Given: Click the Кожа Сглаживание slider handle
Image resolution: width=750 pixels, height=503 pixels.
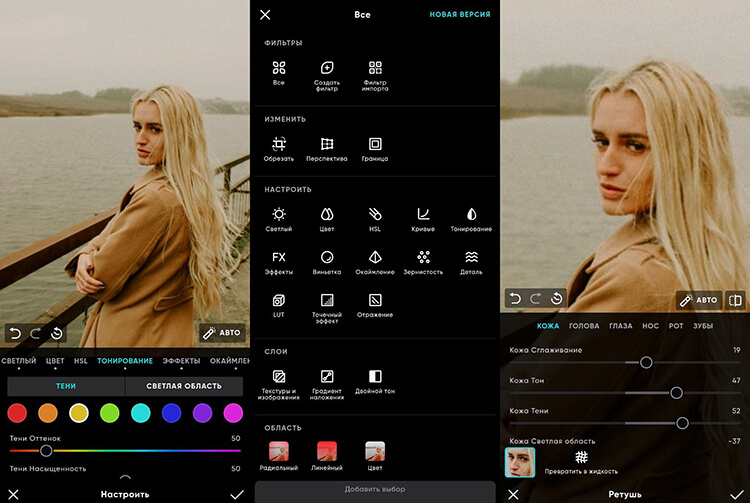Looking at the screenshot, I should (x=646, y=362).
